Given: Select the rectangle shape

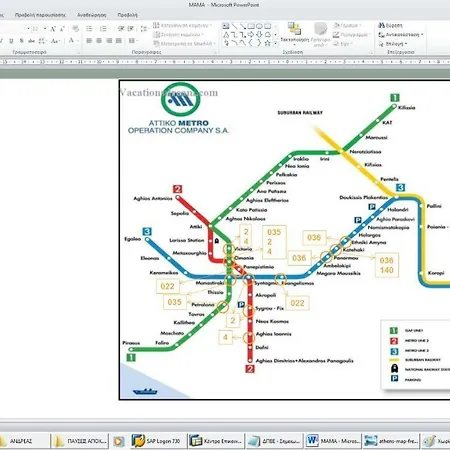Looking at the screenshot, I should [x=251, y=26].
